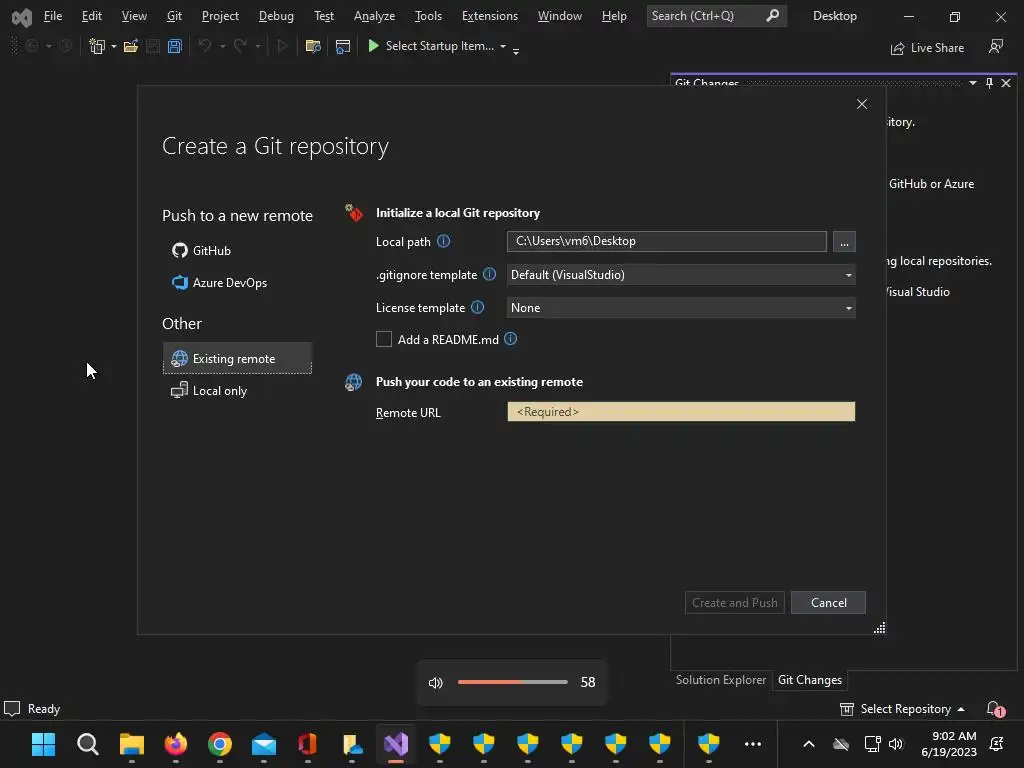The image size is (1024, 768).
Task: Open the Mail app from taskbar
Action: pyautogui.click(x=264, y=744)
